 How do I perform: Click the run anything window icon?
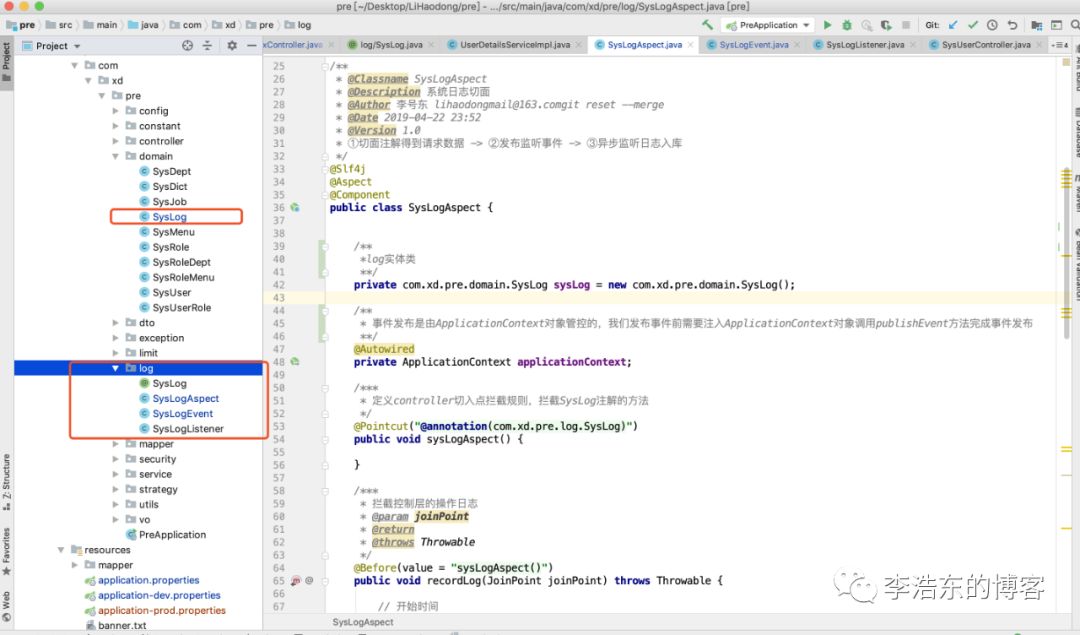(1056, 25)
